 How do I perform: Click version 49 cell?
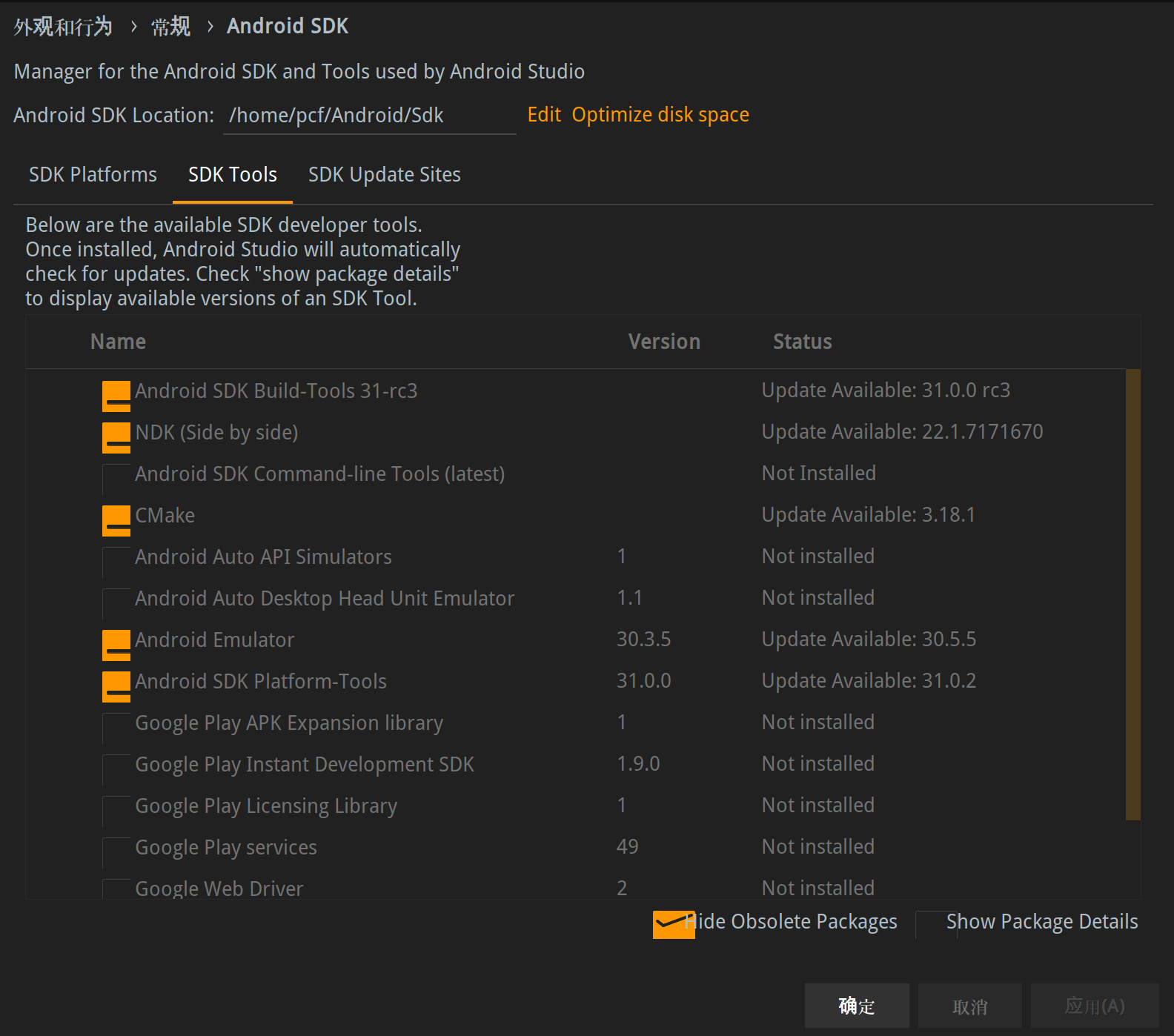point(627,847)
